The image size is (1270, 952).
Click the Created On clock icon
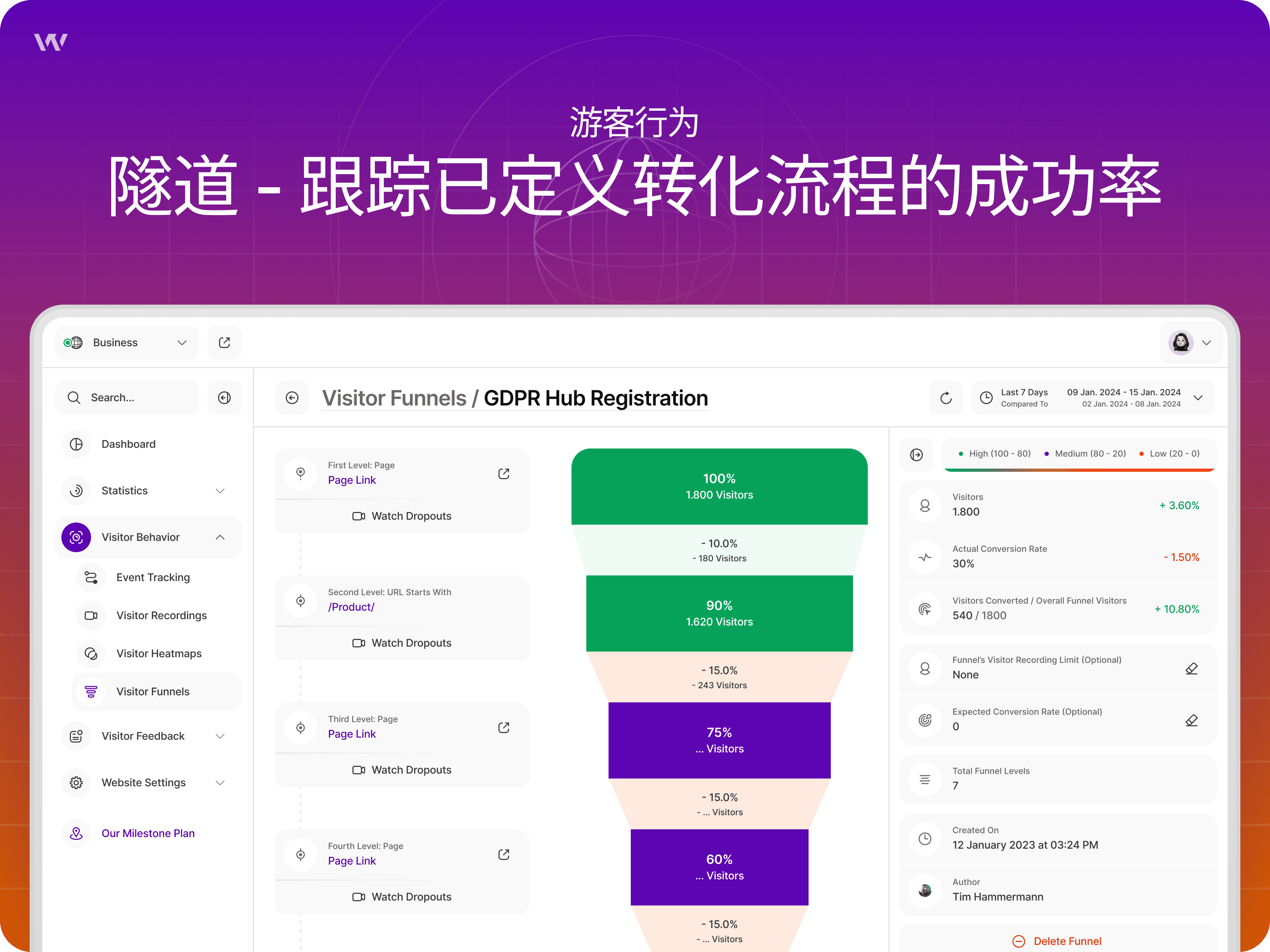coord(925,838)
